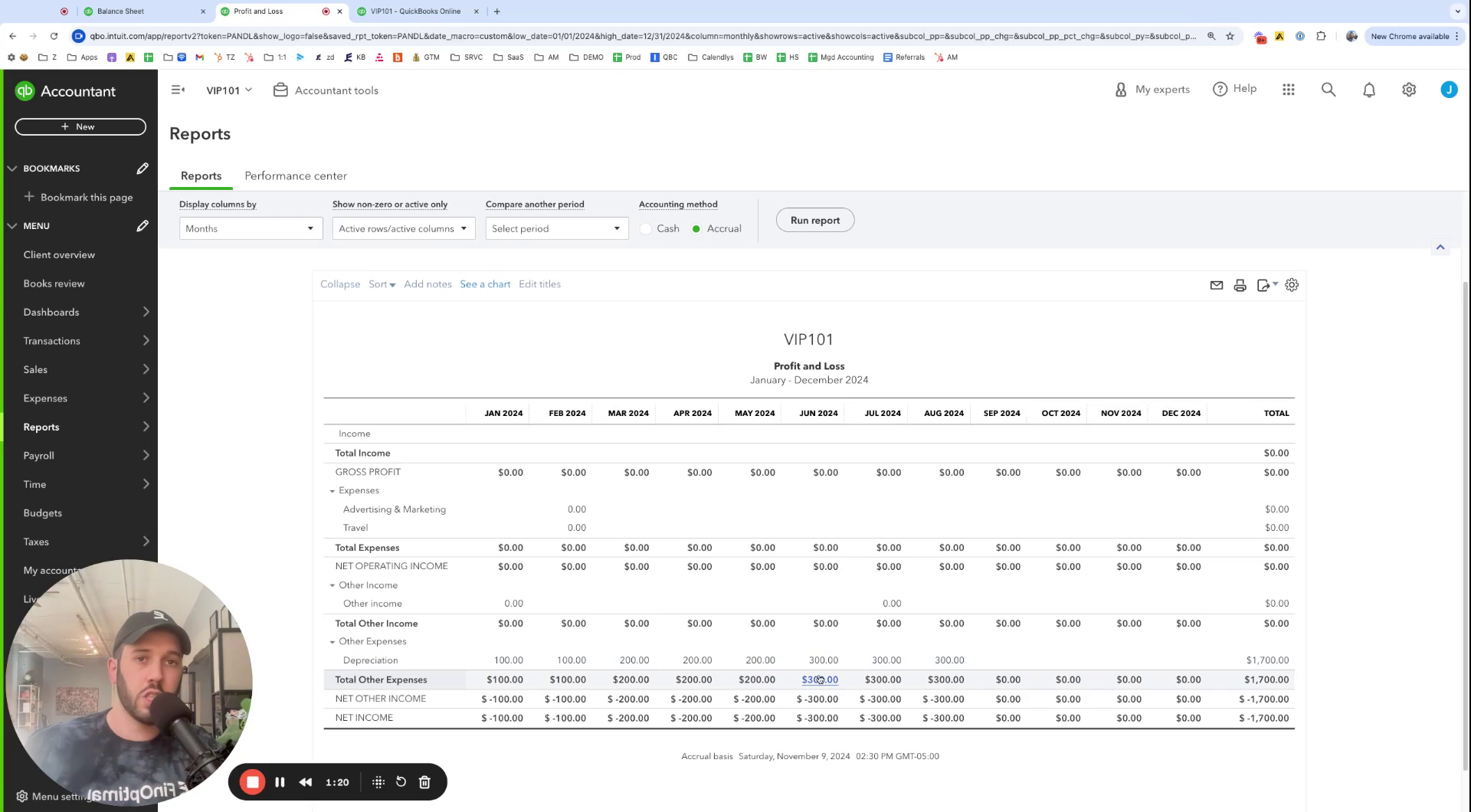This screenshot has height=812, width=1471.
Task: Open Books review in sidebar menu
Action: click(54, 283)
